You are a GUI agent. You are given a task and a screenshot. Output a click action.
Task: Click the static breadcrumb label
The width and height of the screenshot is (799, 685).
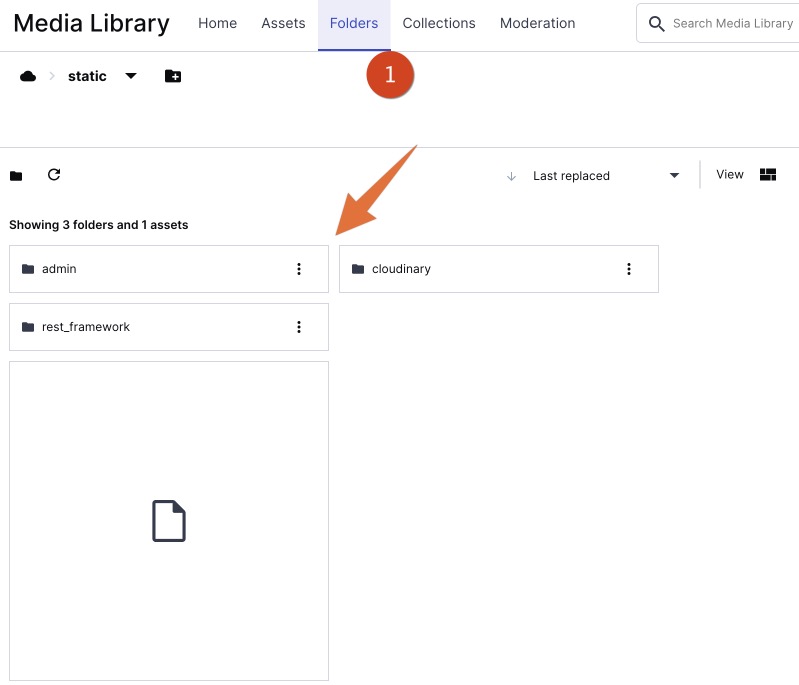(x=87, y=76)
